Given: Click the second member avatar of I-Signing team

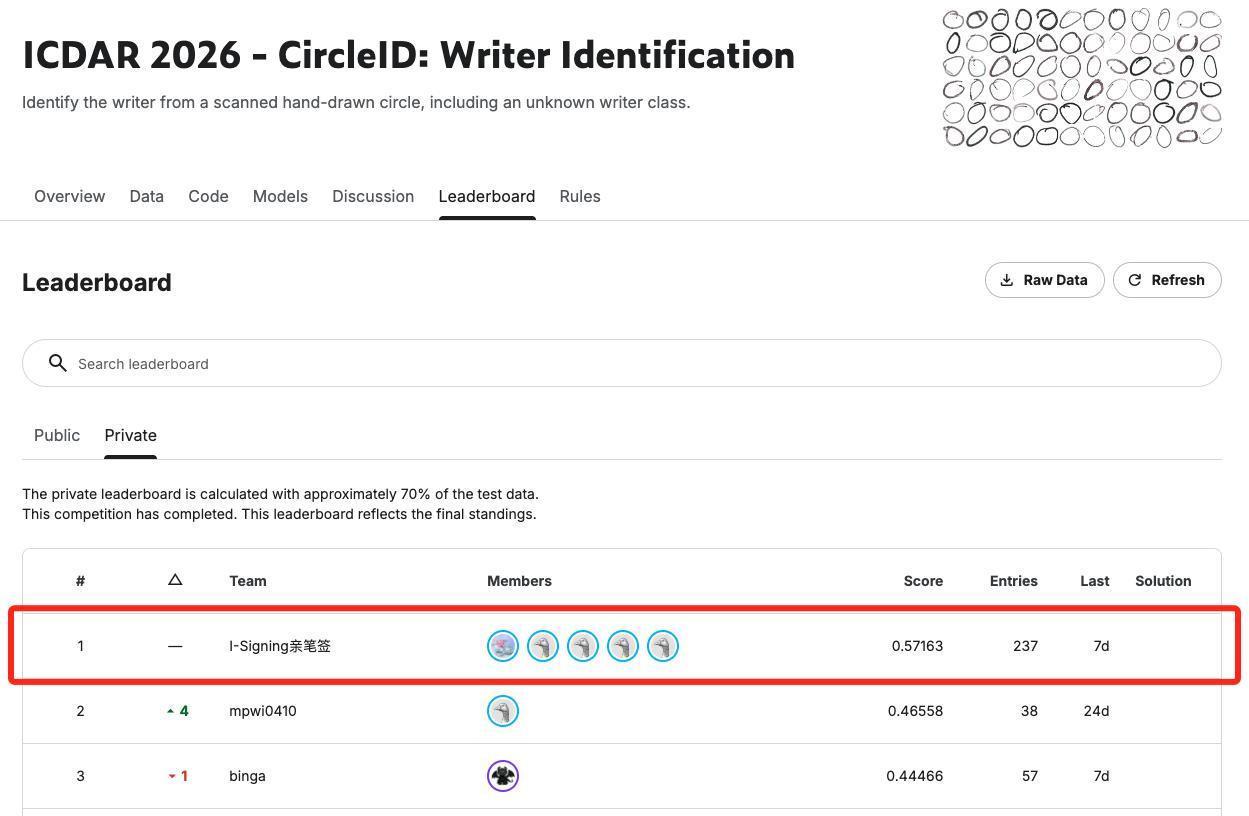Looking at the screenshot, I should click(543, 646).
